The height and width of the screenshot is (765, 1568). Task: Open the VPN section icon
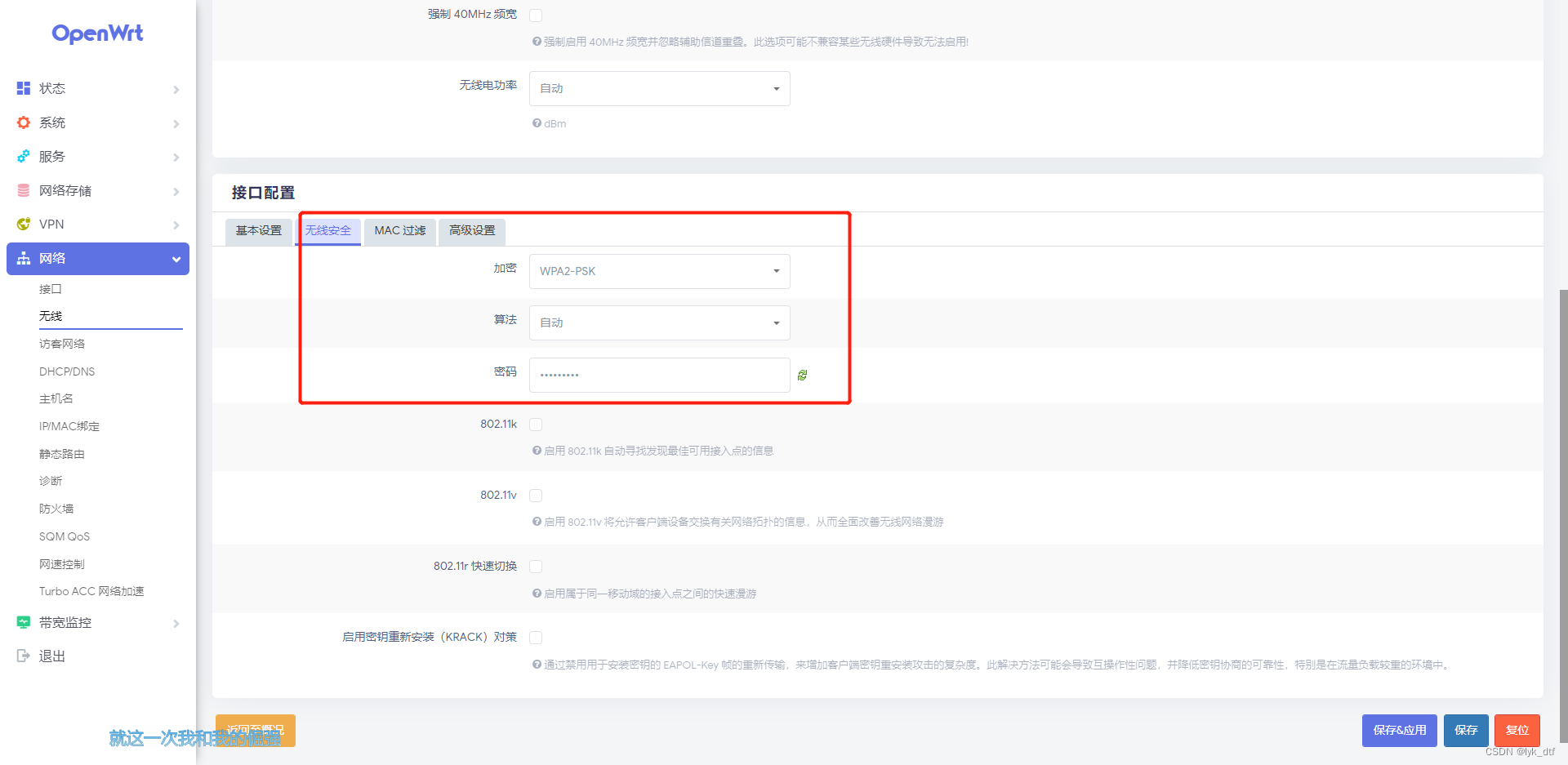point(23,224)
